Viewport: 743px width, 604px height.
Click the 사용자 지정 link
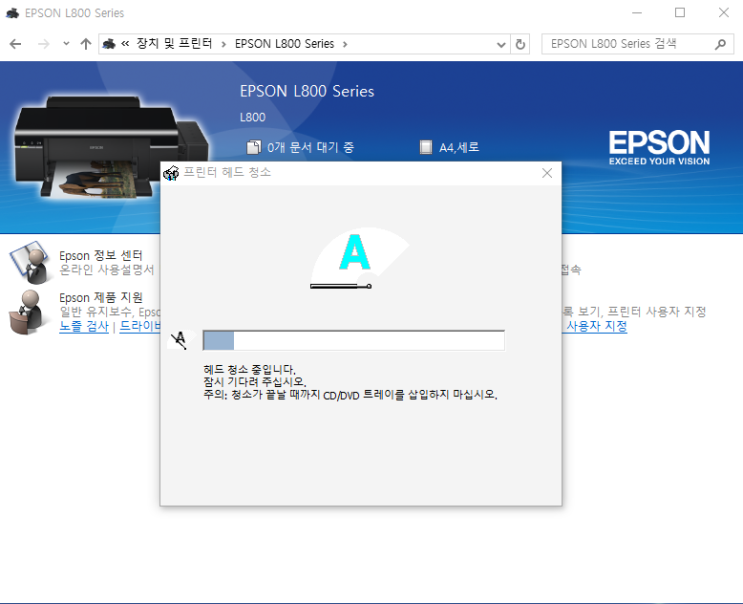[596, 326]
